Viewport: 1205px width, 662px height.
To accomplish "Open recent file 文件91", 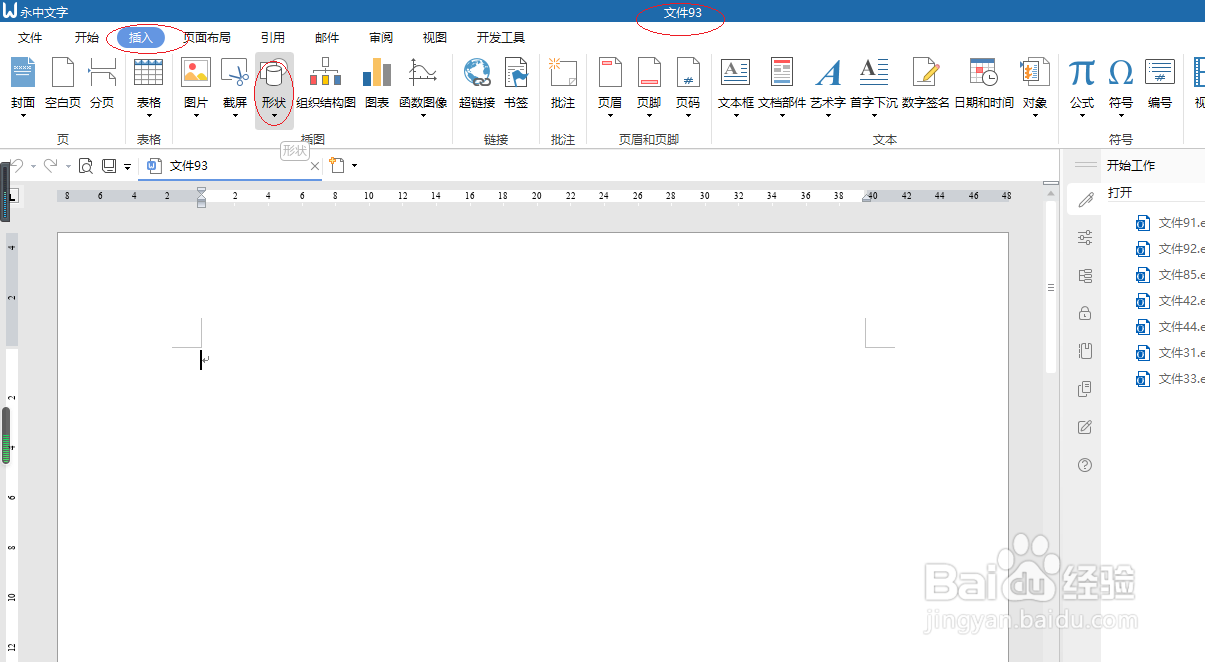I will tap(1170, 223).
